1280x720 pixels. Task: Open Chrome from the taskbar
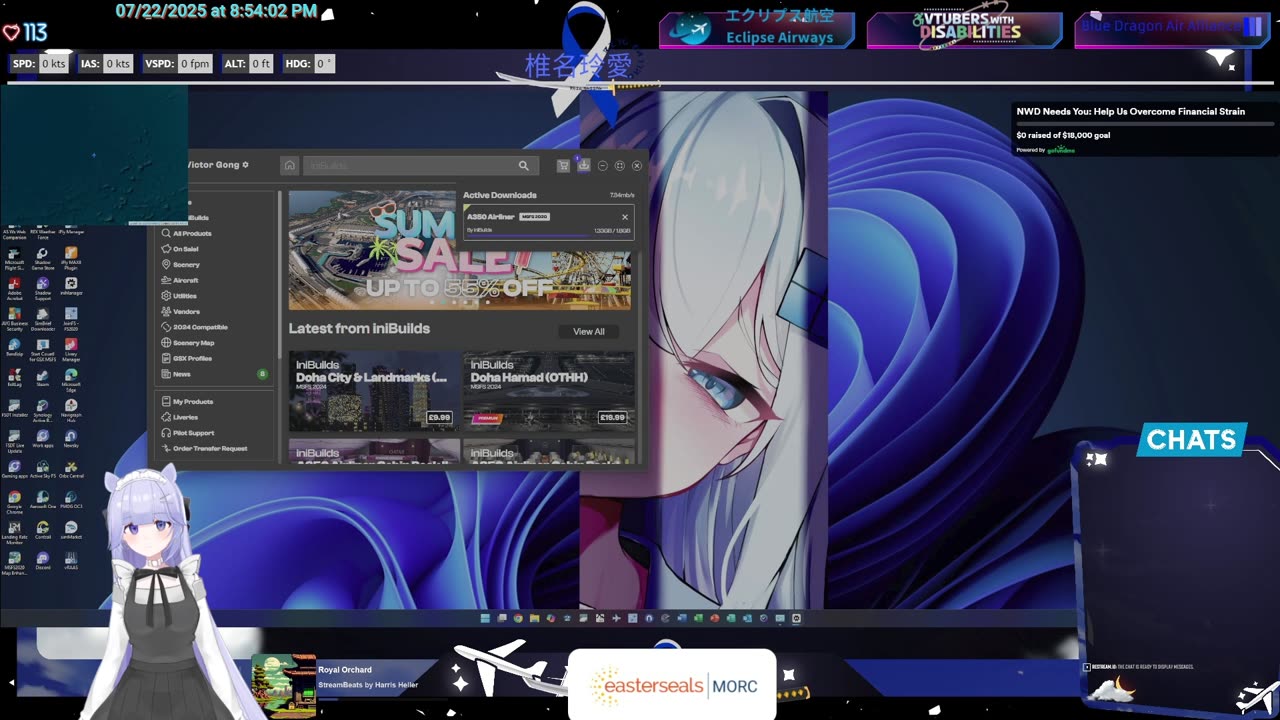click(518, 618)
